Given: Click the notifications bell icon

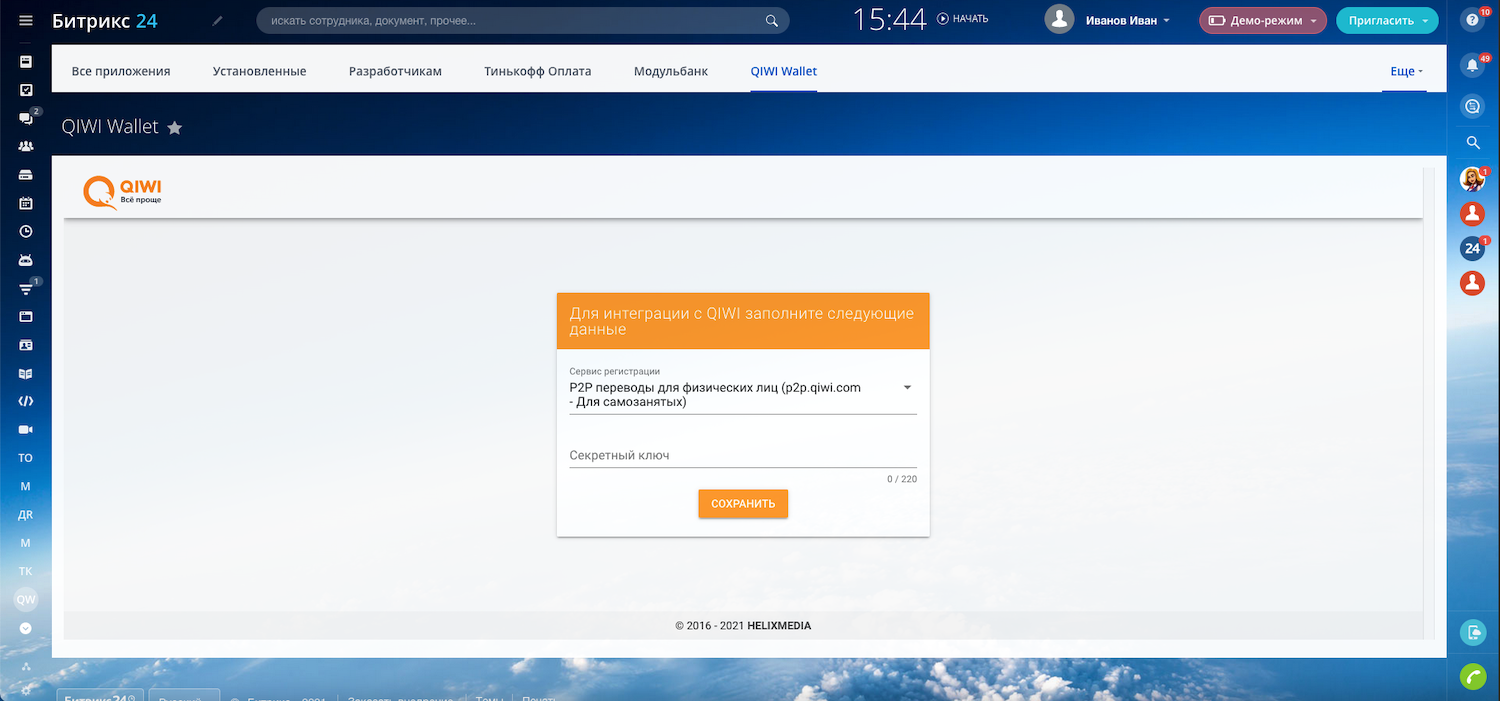Looking at the screenshot, I should pos(1472,66).
